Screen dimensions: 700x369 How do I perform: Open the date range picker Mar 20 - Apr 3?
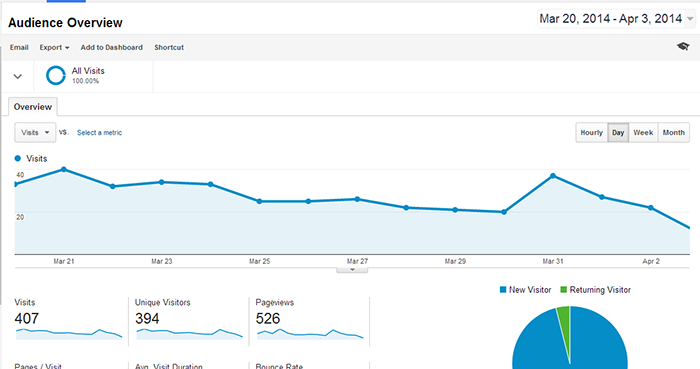point(616,19)
